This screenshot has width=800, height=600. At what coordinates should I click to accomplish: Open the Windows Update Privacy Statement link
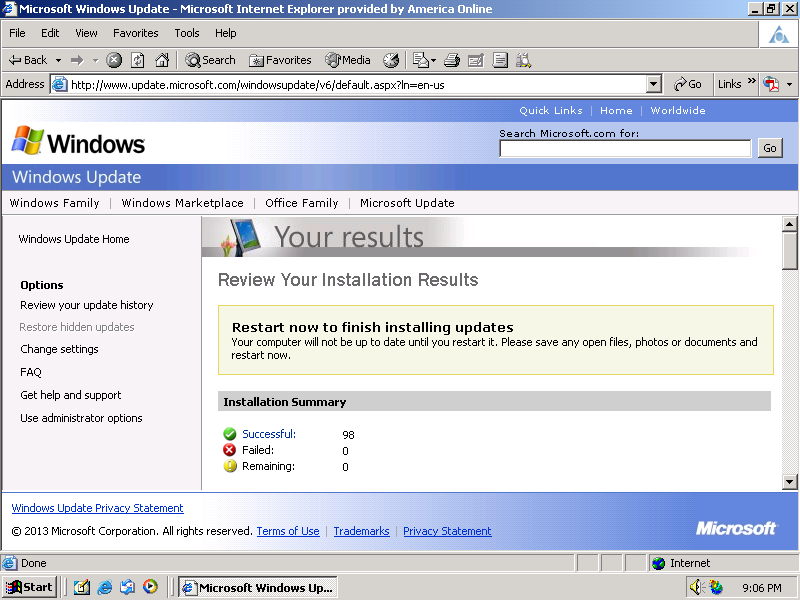pos(97,508)
